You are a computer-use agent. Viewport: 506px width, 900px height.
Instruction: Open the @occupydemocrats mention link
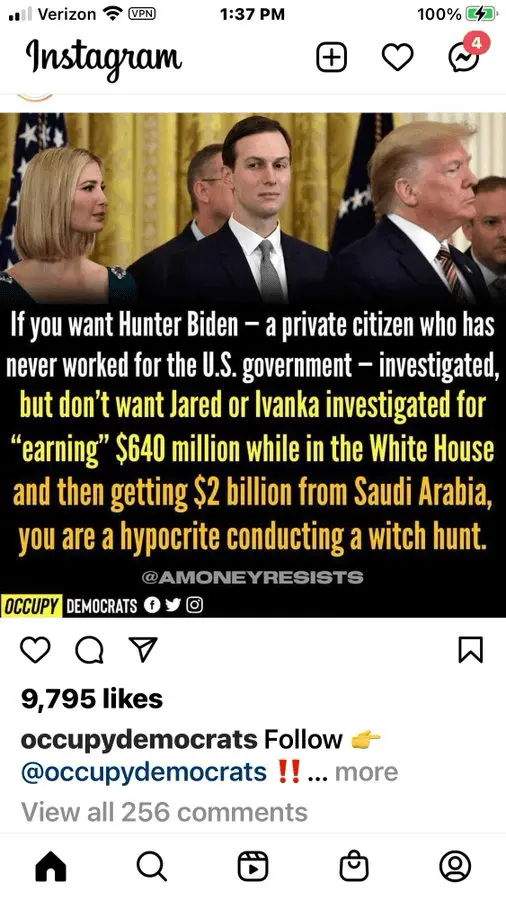coord(143,772)
